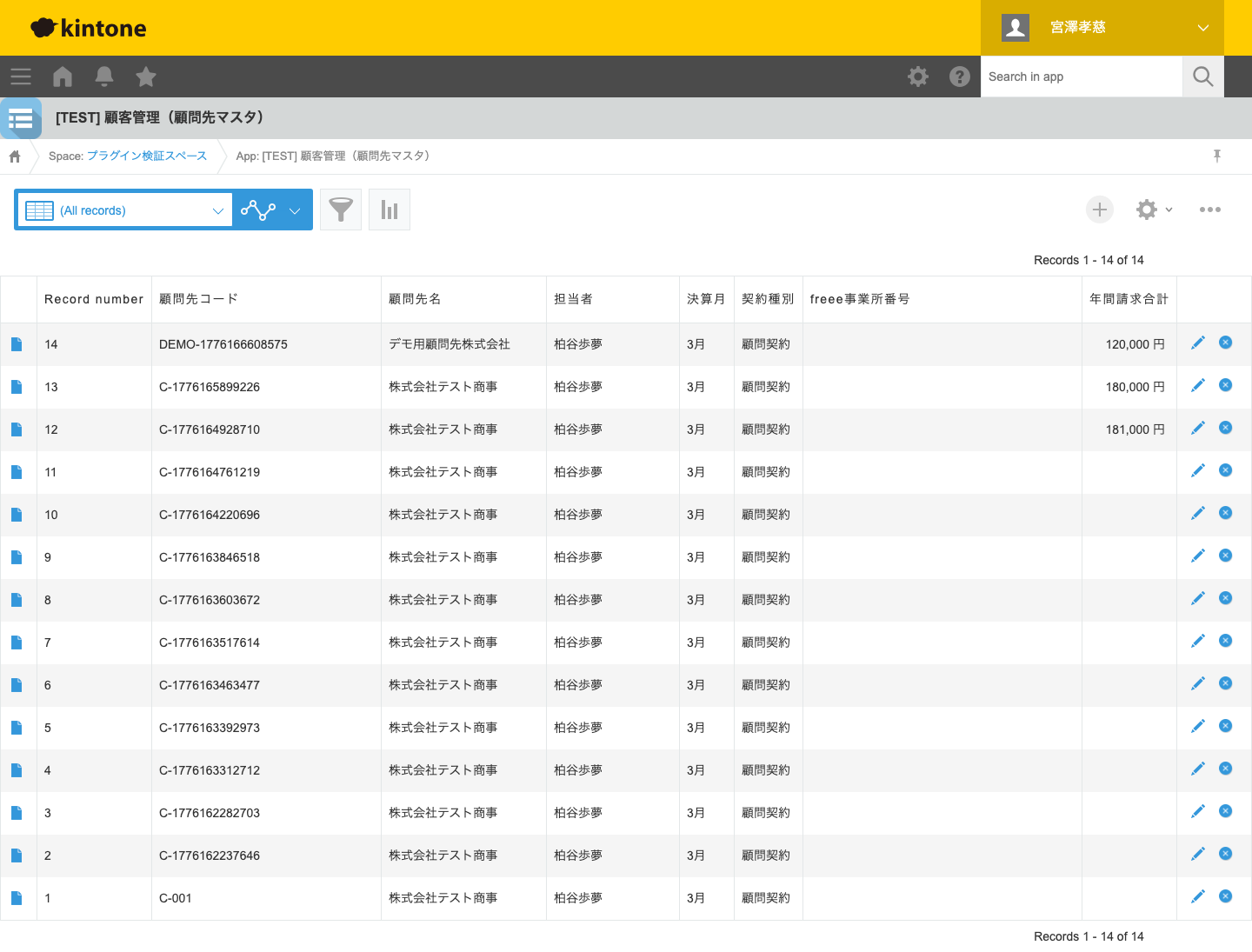Open the プラグイン検証スペース space link

pos(147,156)
